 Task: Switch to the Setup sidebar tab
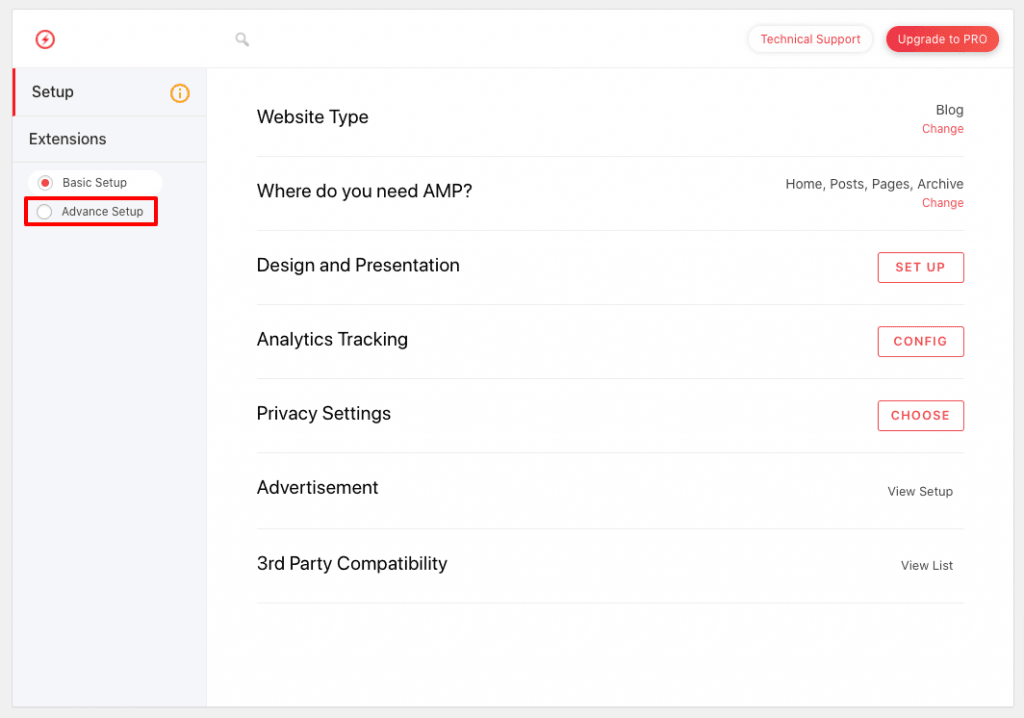[x=53, y=92]
